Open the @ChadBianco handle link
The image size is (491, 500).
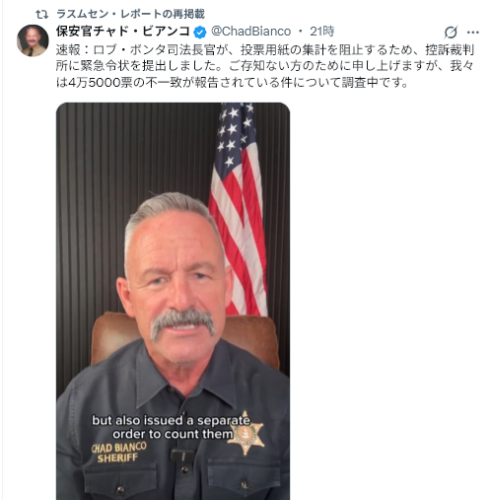click(x=251, y=31)
